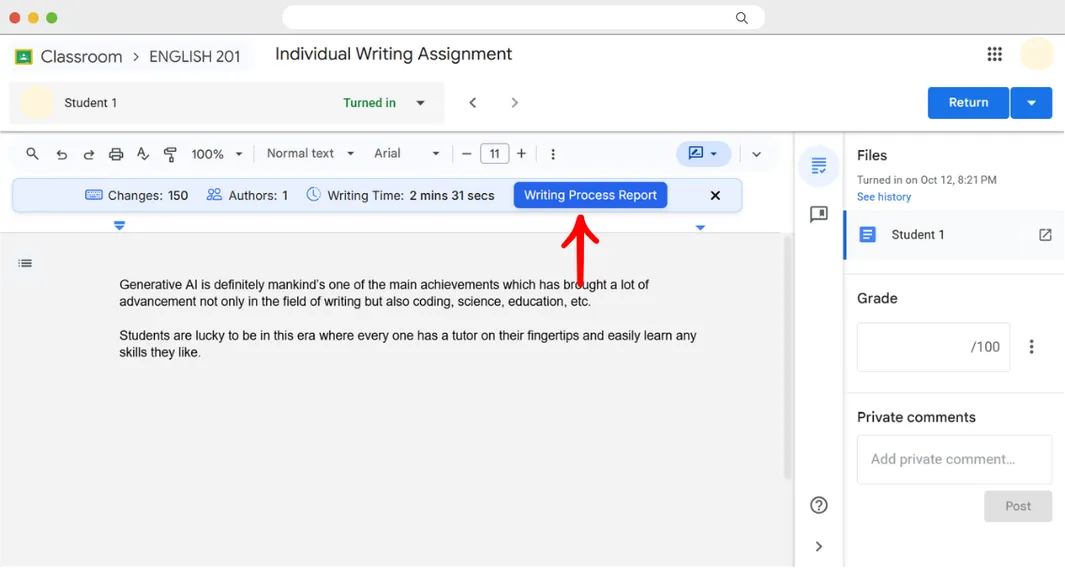Click the grade input field
Viewport: 1065px width, 568px height.
click(x=933, y=347)
